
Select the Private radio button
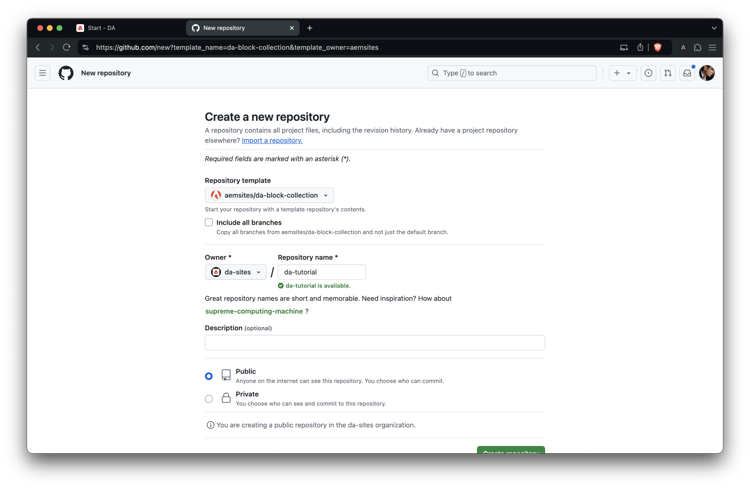(209, 399)
